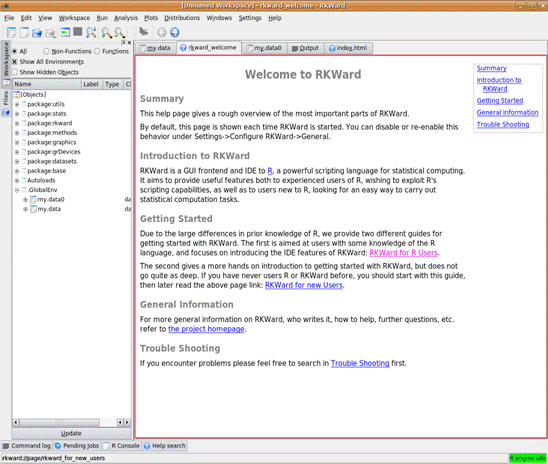The width and height of the screenshot is (548, 464).
Task: Sort by the Name column header
Action: [47, 84]
